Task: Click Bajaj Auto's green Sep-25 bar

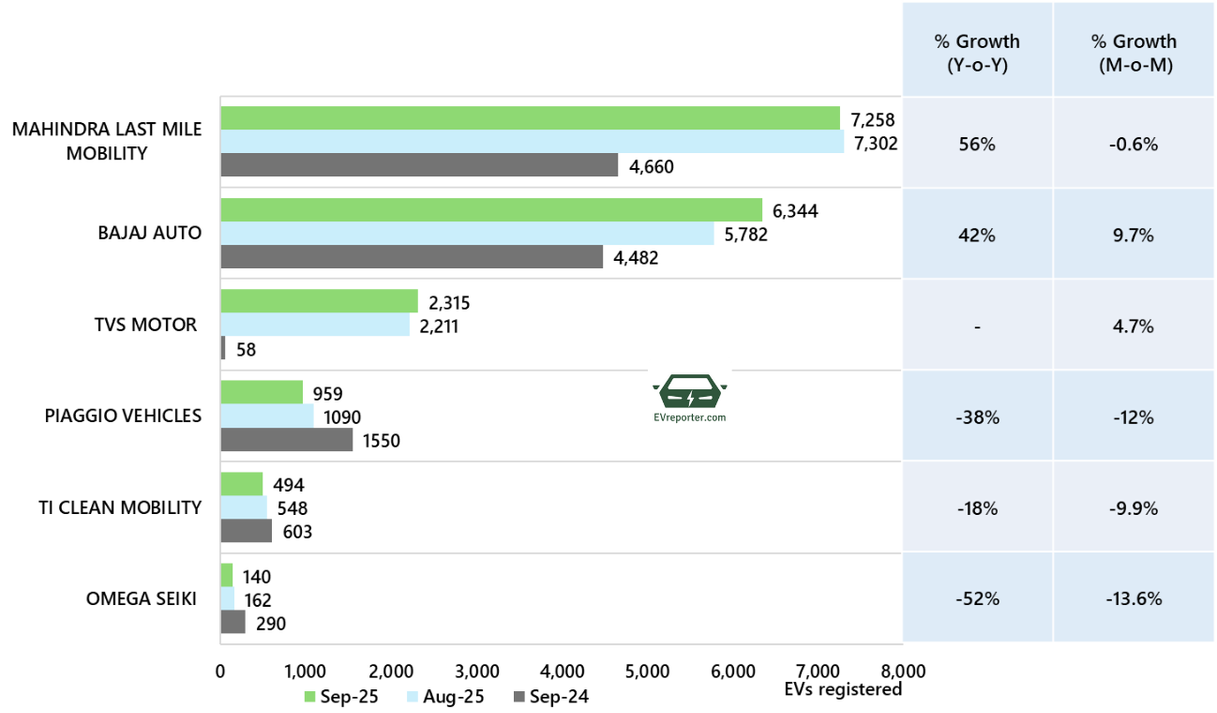Action: pyautogui.click(x=491, y=210)
